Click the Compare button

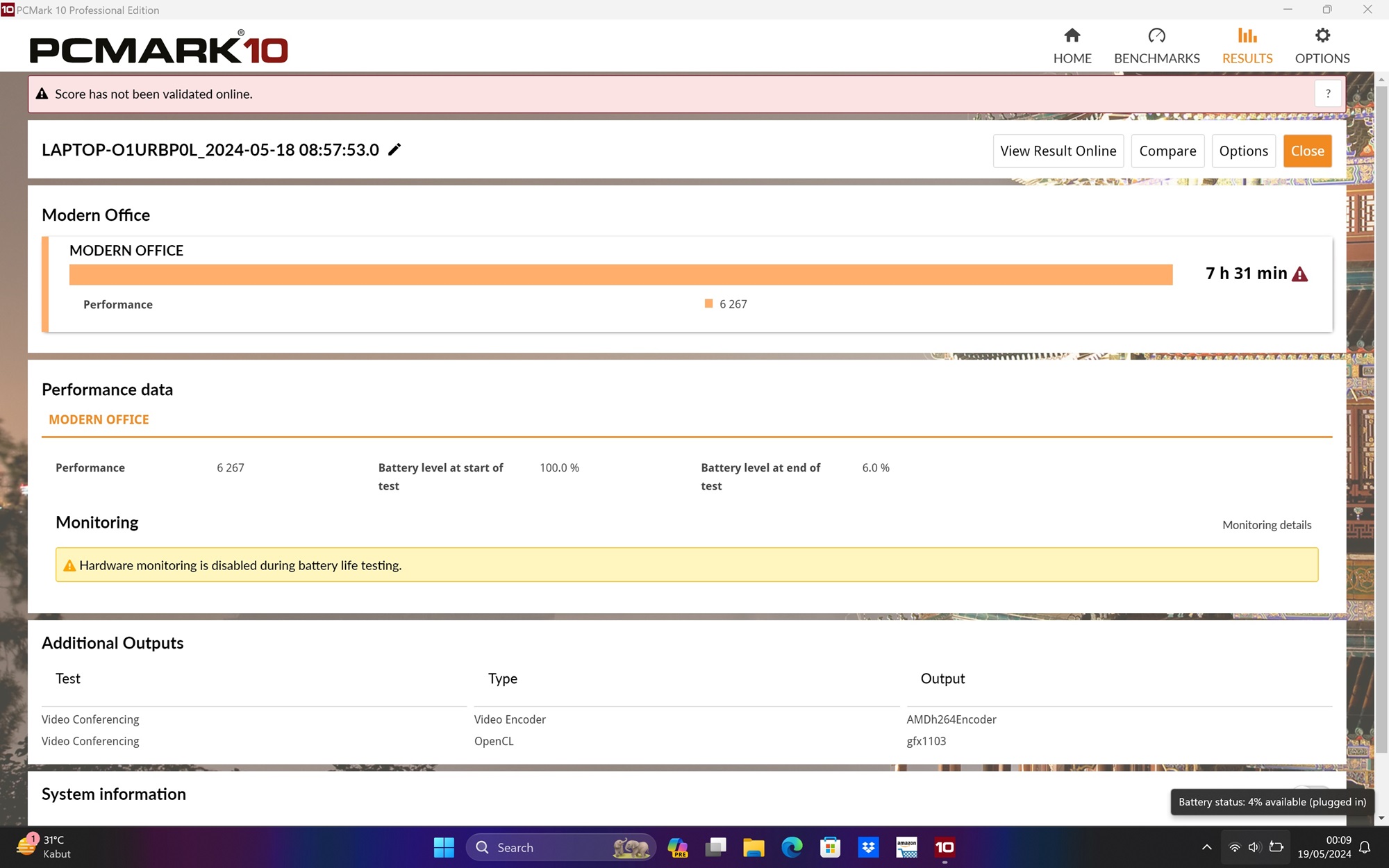pos(1167,151)
